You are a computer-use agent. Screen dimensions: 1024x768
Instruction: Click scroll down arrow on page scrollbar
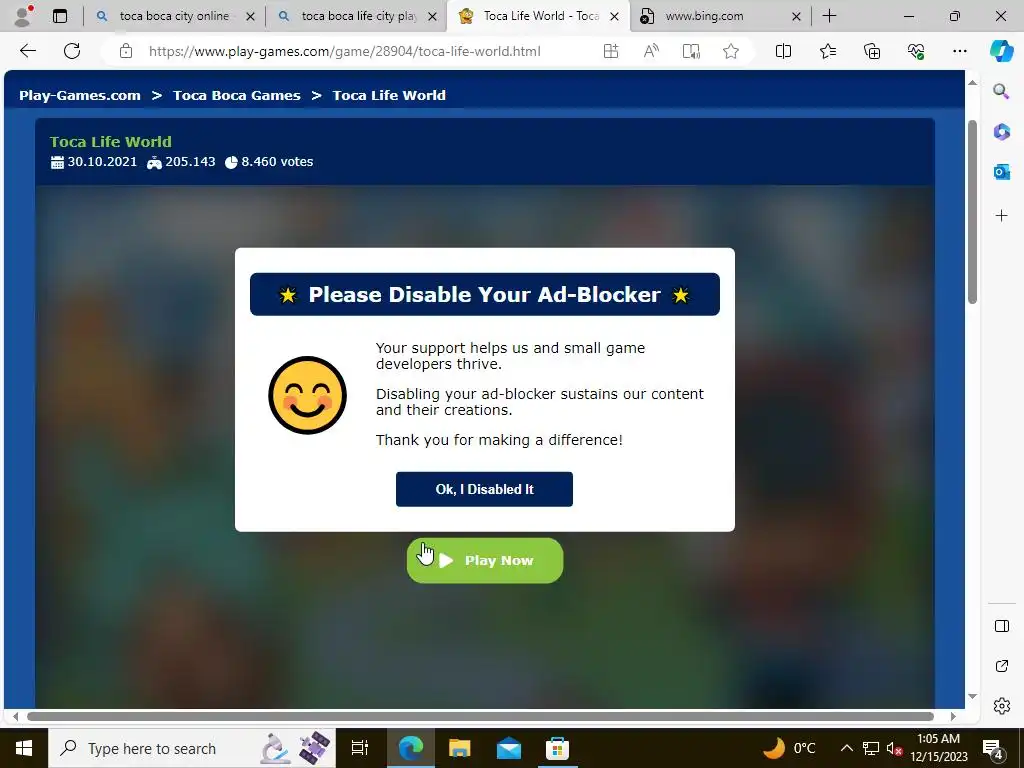coord(972,696)
